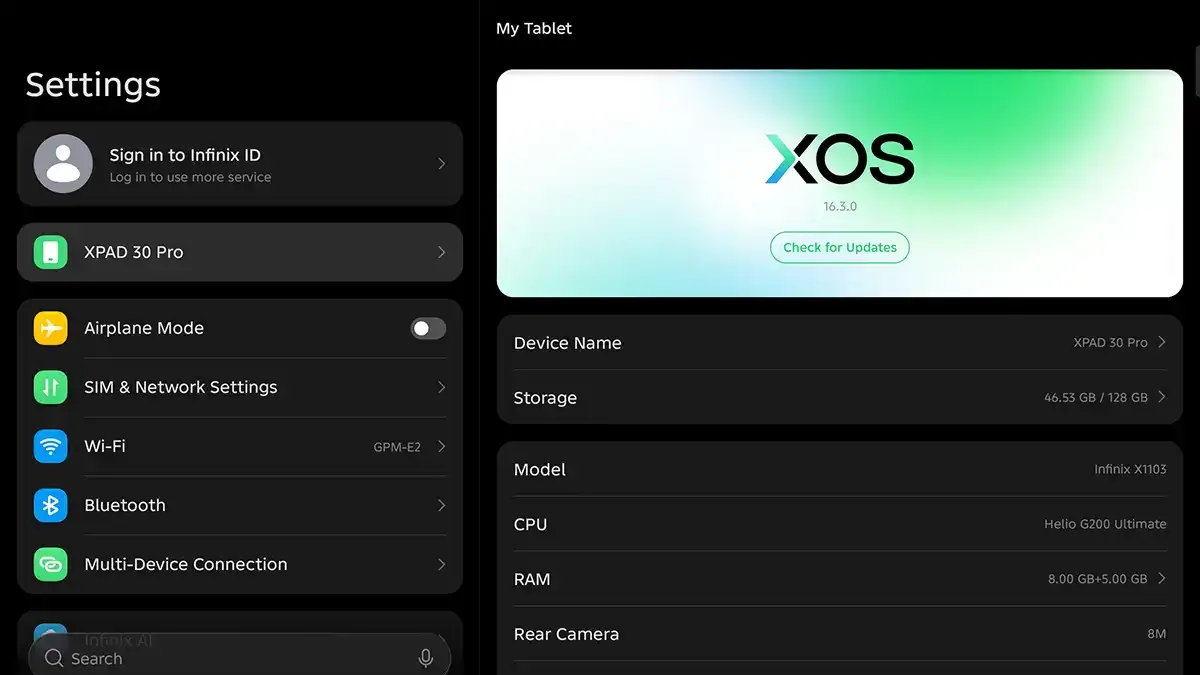Click the 8M rear camera value
This screenshot has width=1200, height=675.
[1157, 634]
